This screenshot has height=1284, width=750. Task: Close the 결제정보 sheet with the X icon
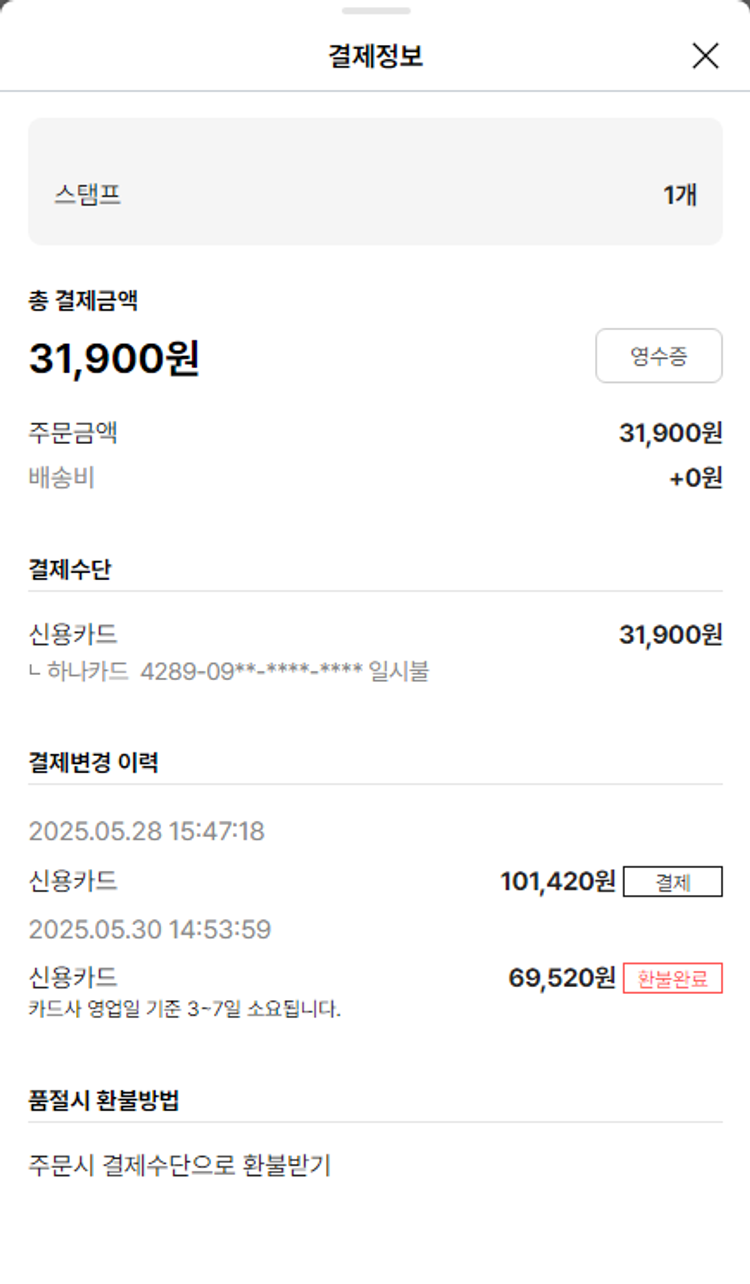(x=705, y=56)
